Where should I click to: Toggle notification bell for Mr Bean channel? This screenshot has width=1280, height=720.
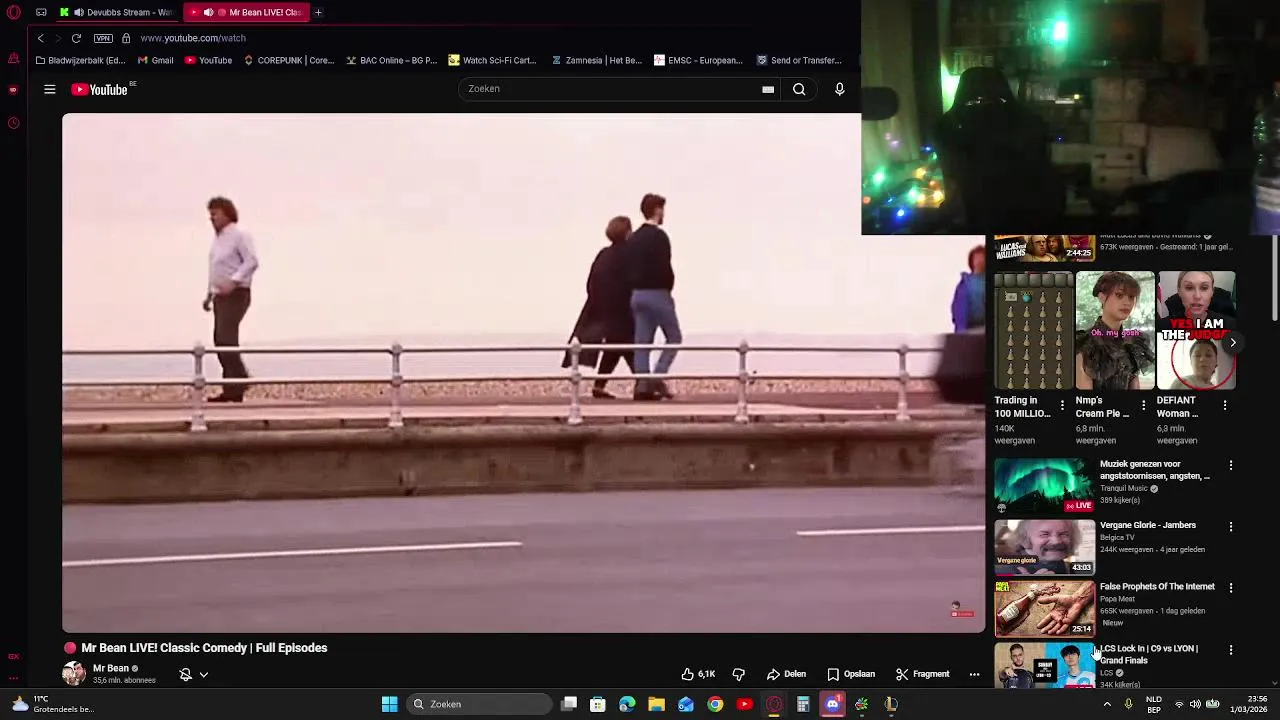pos(185,674)
